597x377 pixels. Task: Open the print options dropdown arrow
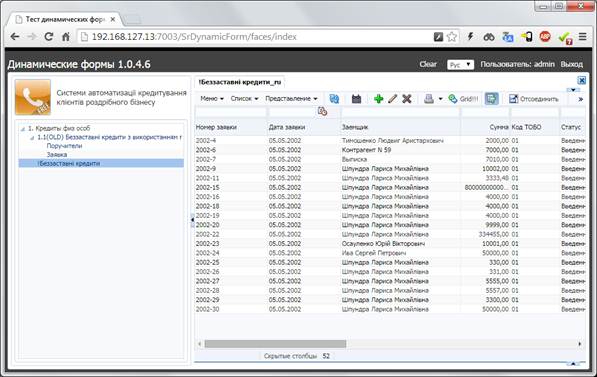[x=441, y=99]
